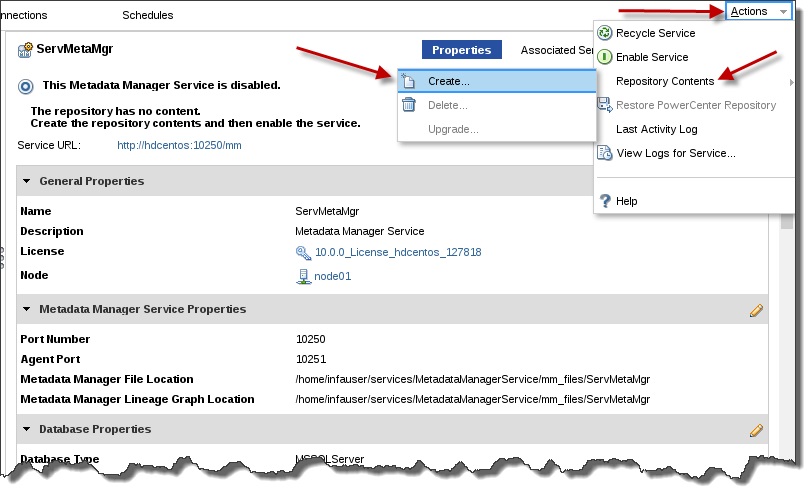Click the node01 computer icon

click(x=303, y=276)
